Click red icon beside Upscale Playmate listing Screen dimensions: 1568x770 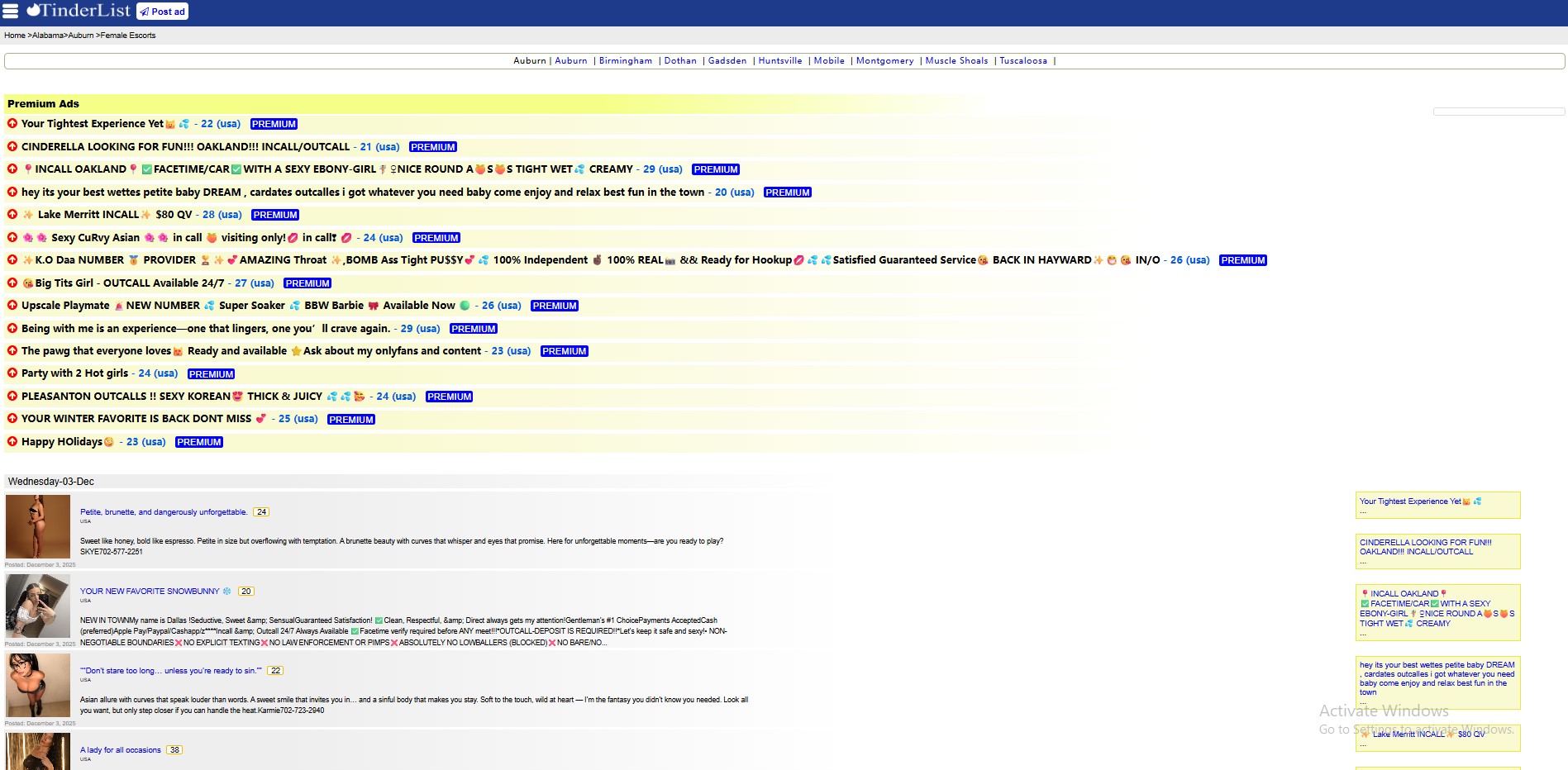tap(12, 305)
